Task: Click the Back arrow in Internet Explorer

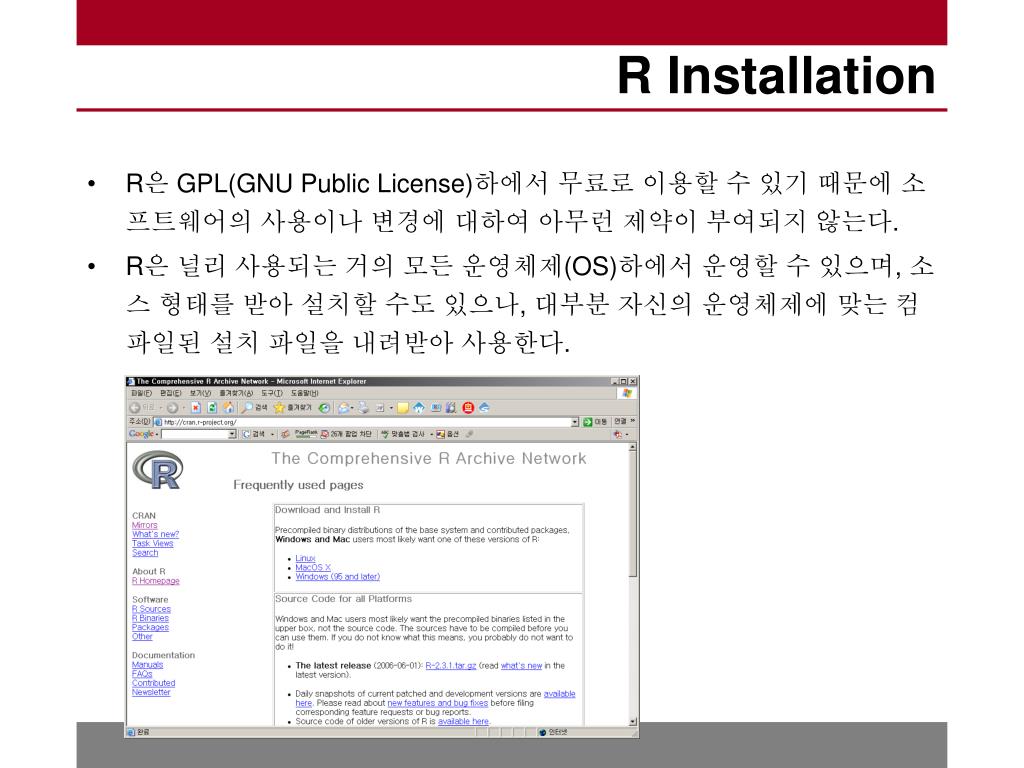Action: (x=135, y=408)
